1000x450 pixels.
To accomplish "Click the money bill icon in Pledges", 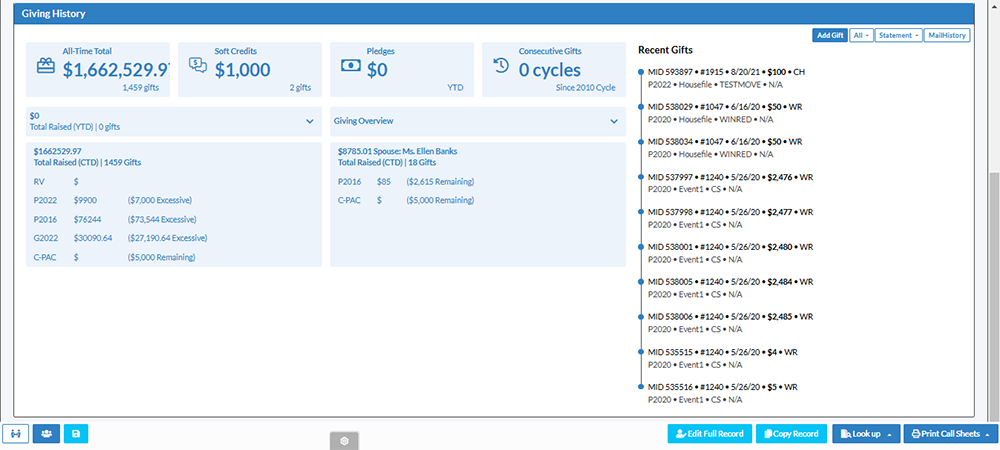I will pos(351,66).
